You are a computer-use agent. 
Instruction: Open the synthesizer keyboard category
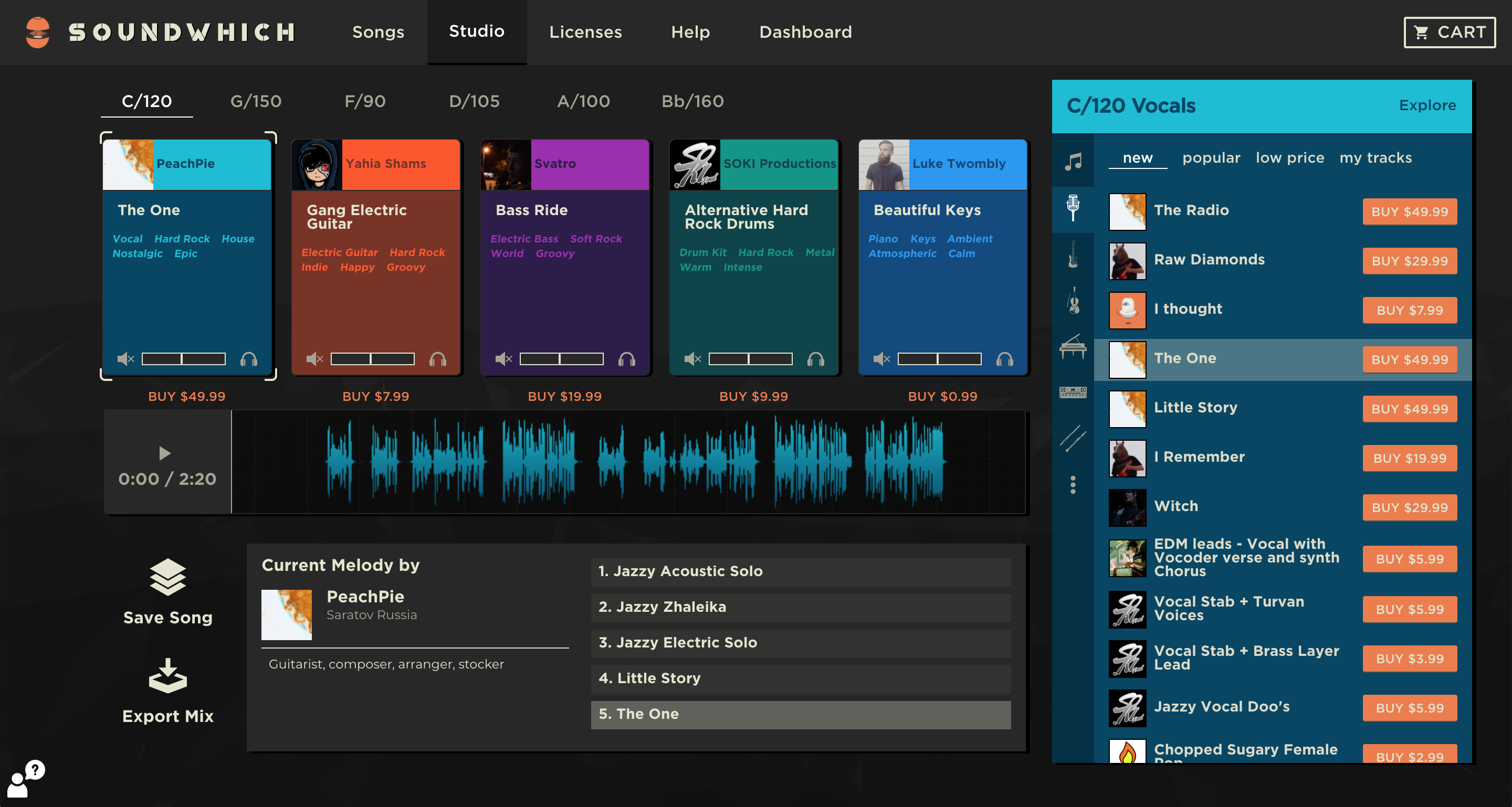tap(1073, 392)
